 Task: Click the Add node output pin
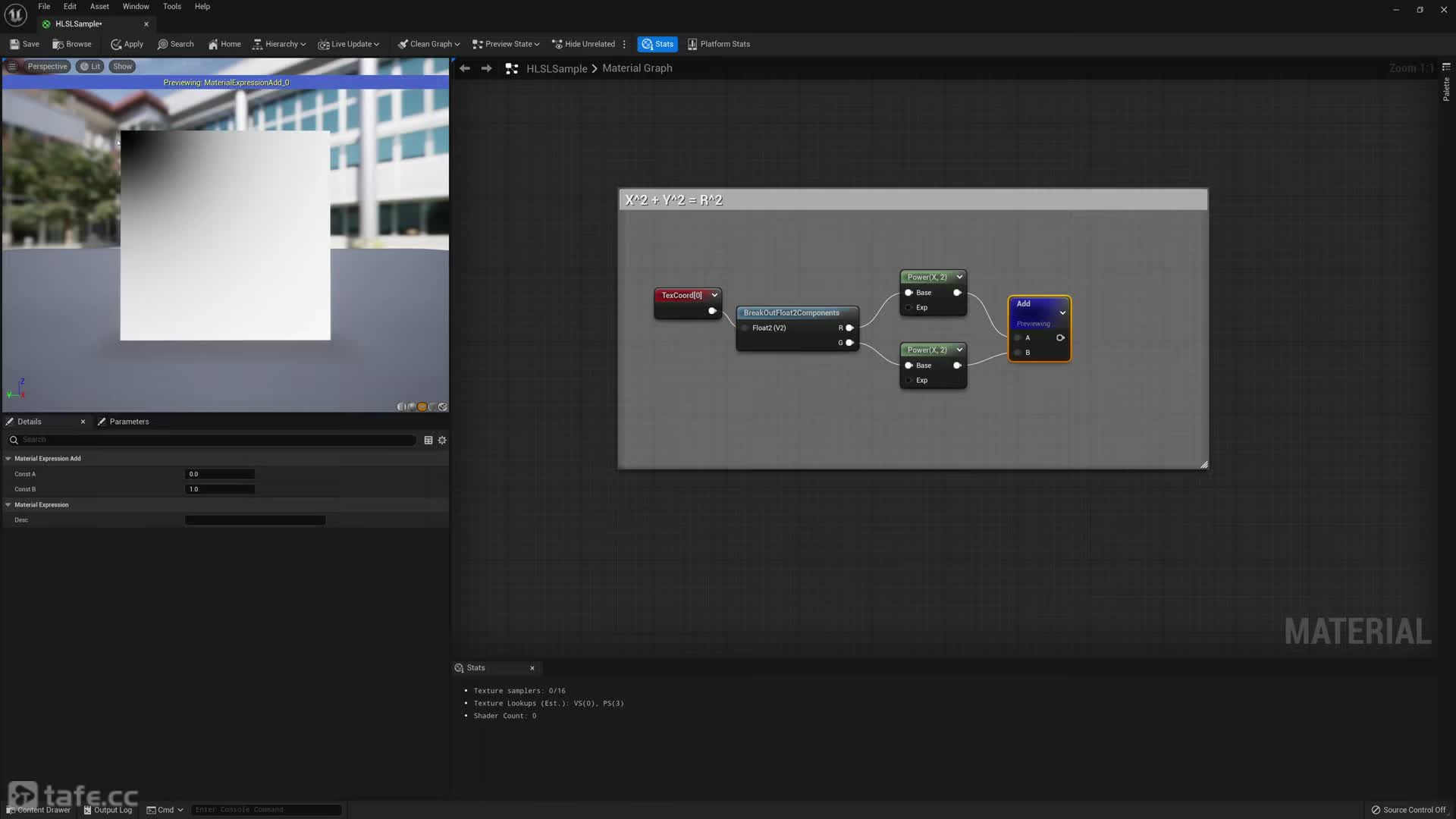pyautogui.click(x=1060, y=337)
